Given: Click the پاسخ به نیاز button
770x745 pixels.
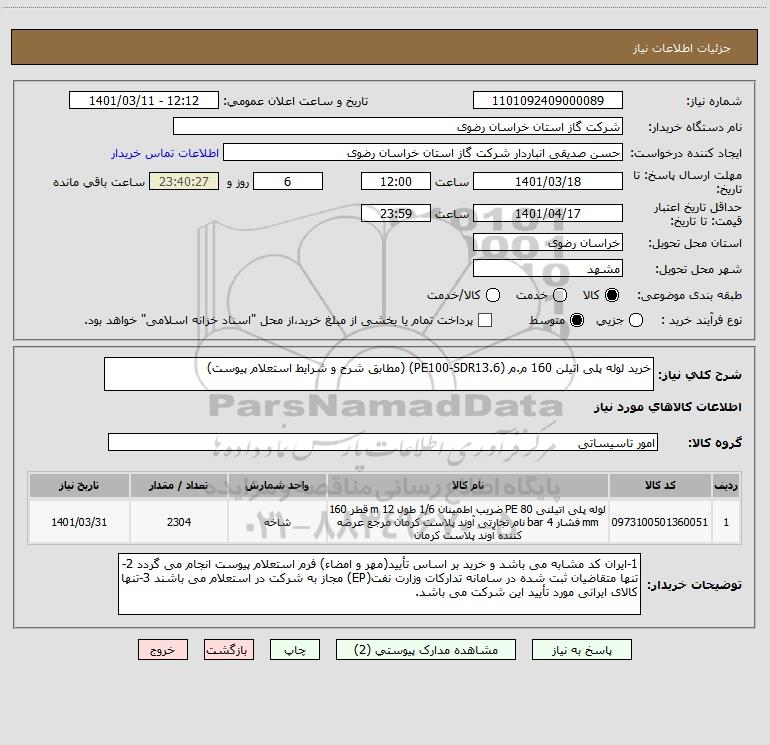Looking at the screenshot, I should (581, 650).
